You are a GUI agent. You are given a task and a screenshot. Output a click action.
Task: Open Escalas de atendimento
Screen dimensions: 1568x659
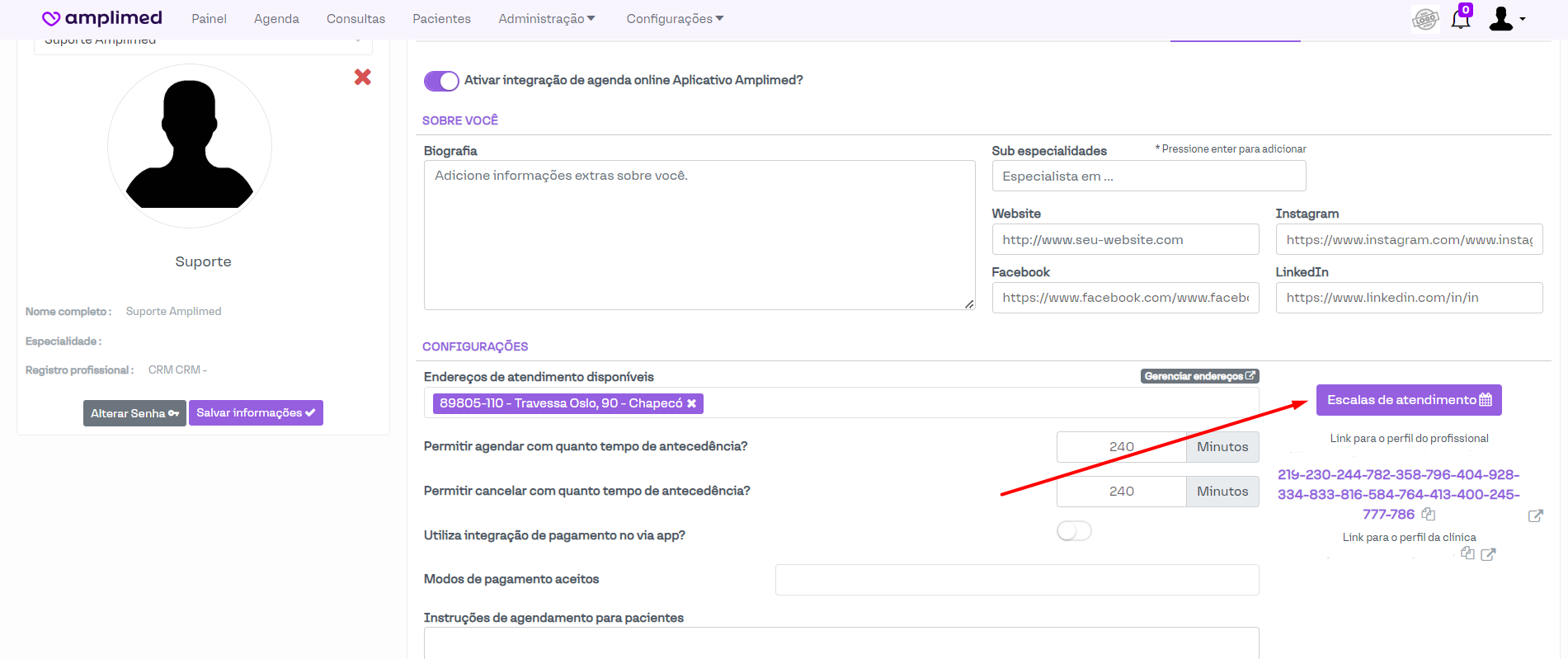[1408, 400]
